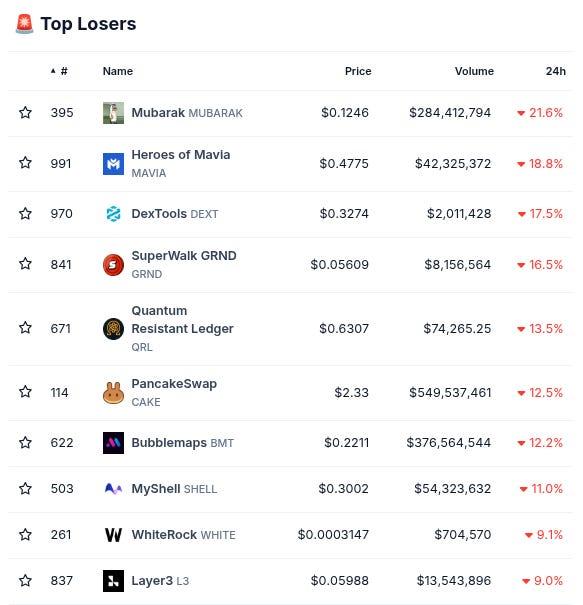Toggle favorite star for PancakeSwap
This screenshot has height=605, width=583.
25,392
